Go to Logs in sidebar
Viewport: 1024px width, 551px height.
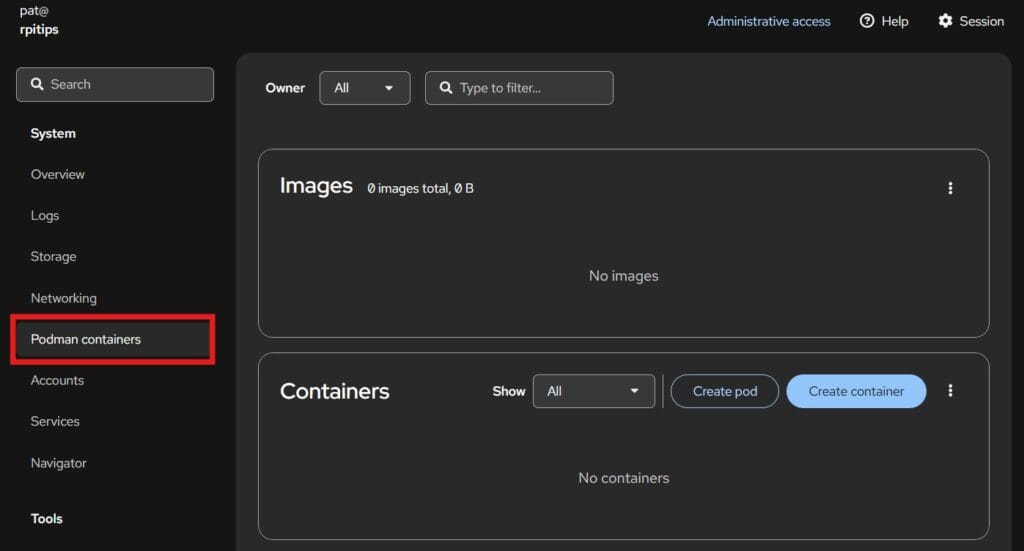[x=45, y=215]
